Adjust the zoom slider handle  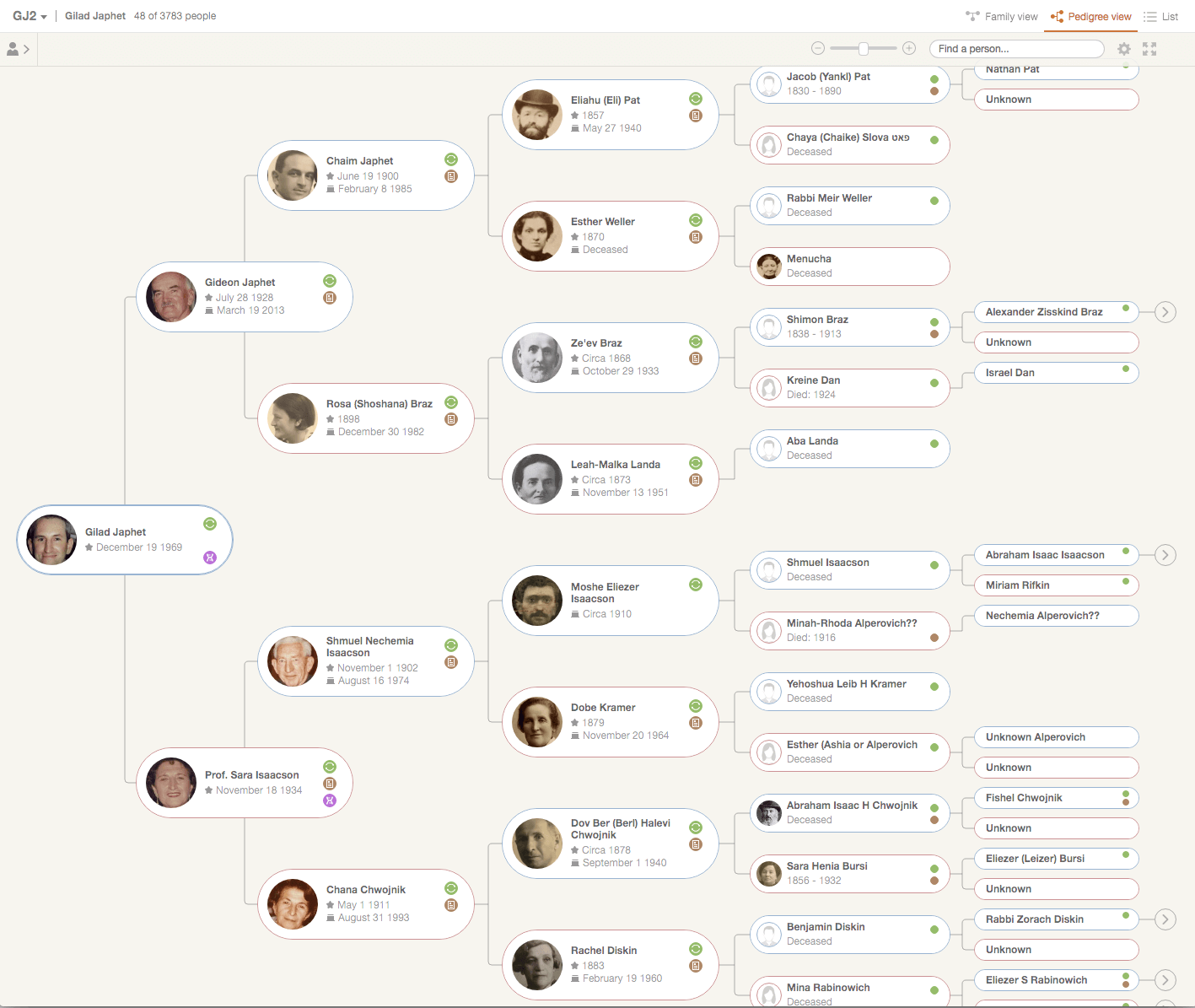coord(864,48)
